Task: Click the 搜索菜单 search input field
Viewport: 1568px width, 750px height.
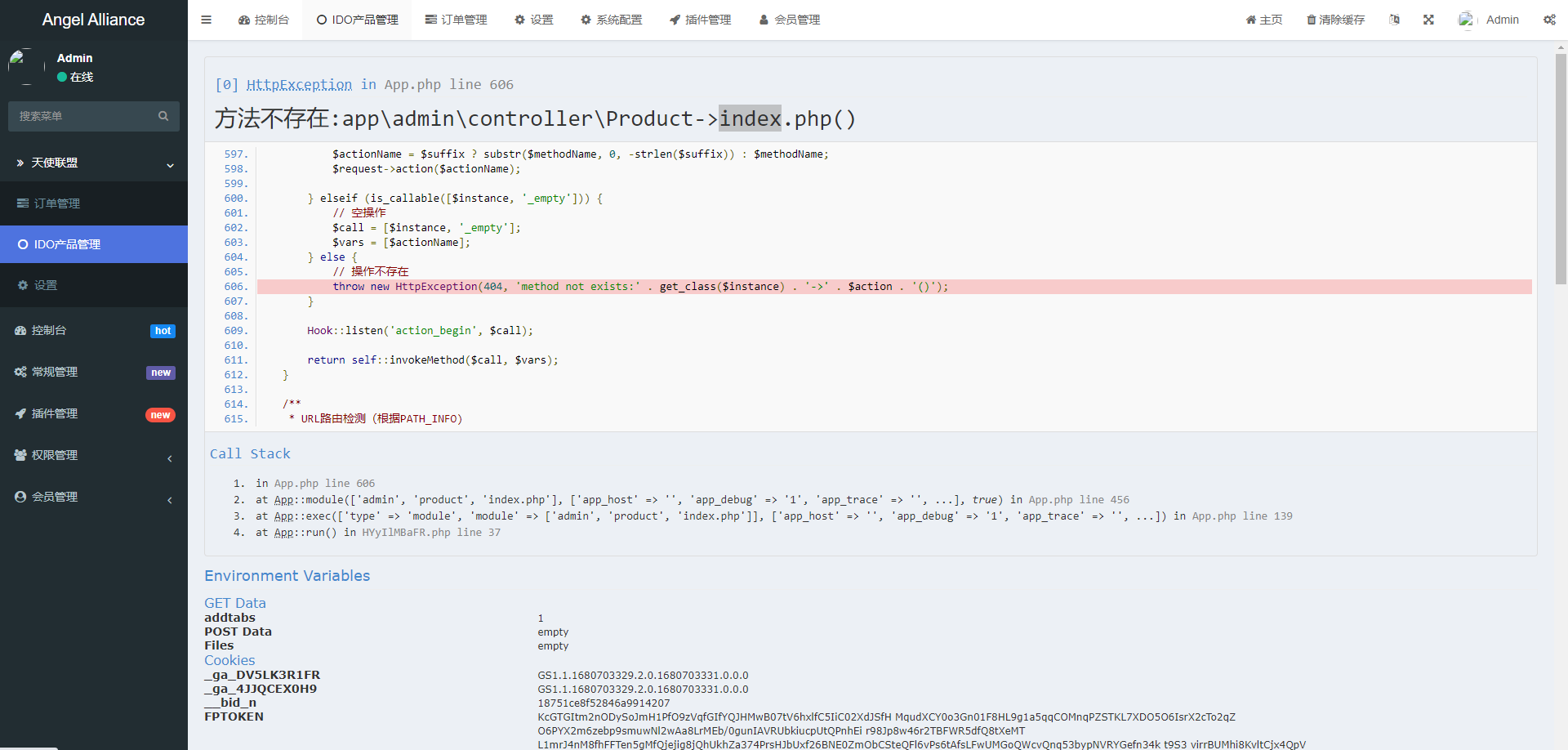Action: pos(82,116)
